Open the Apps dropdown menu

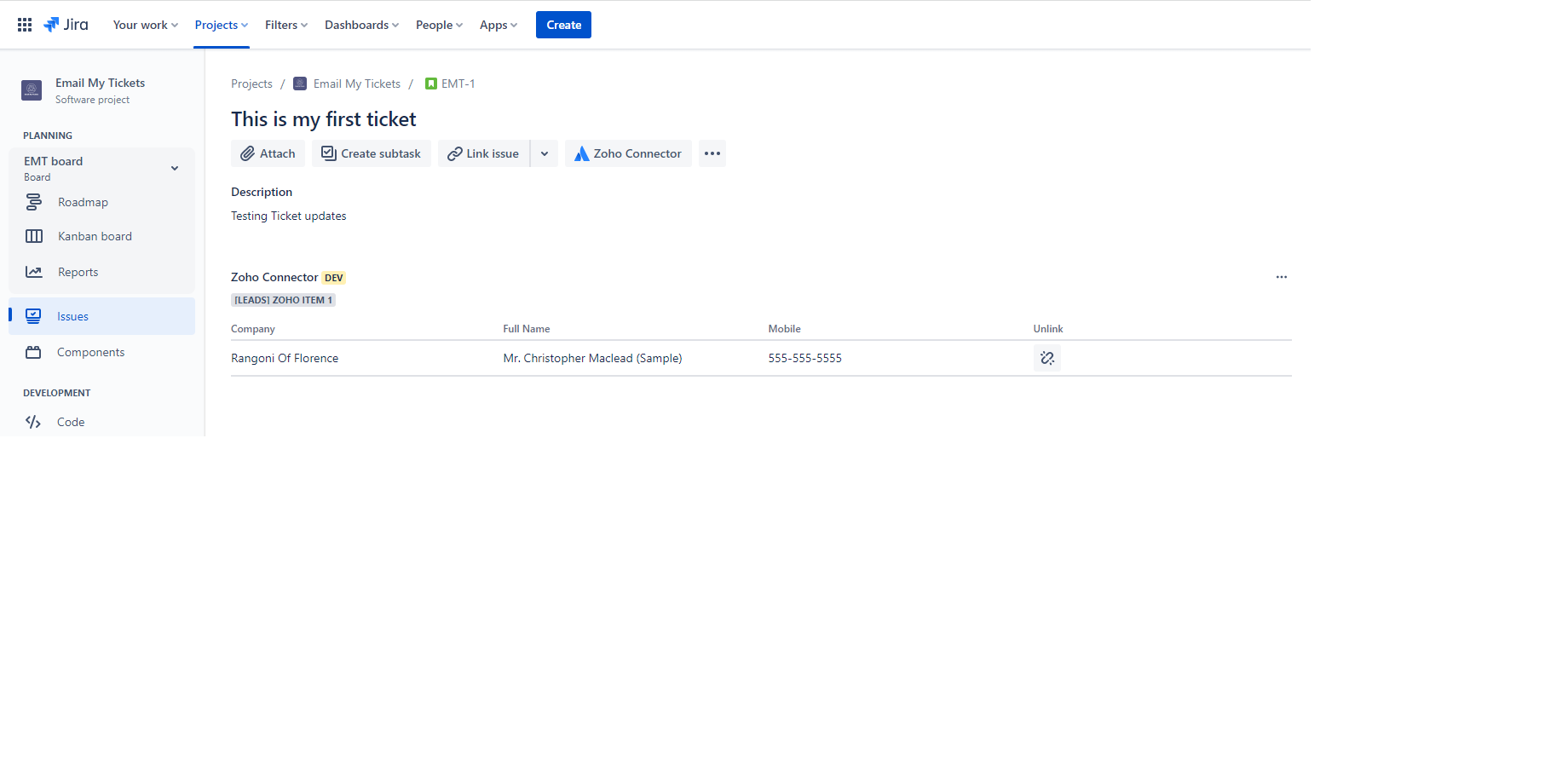[x=499, y=25]
